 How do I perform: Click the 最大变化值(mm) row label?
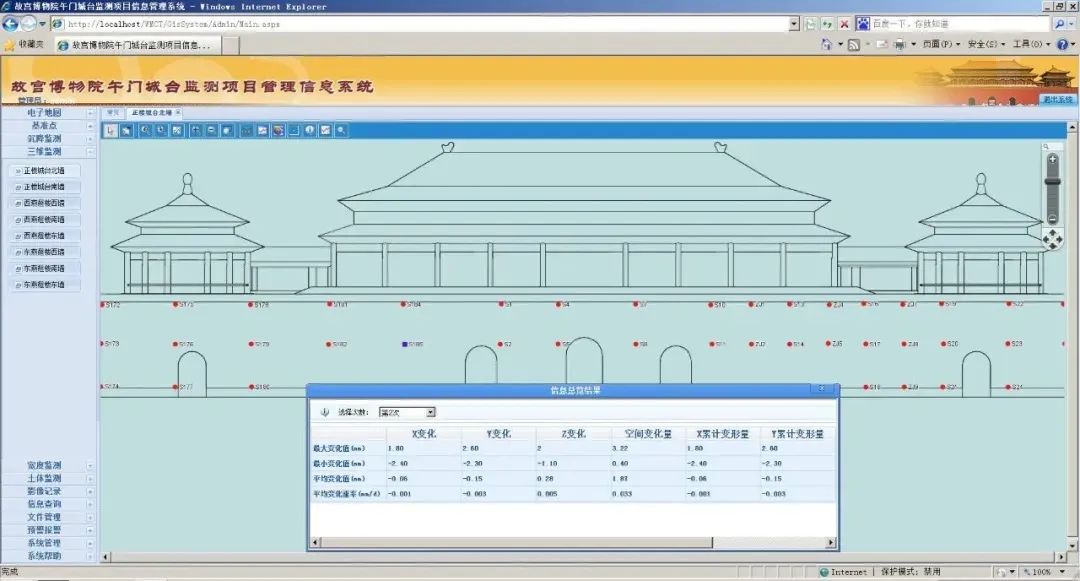pyautogui.click(x=339, y=448)
